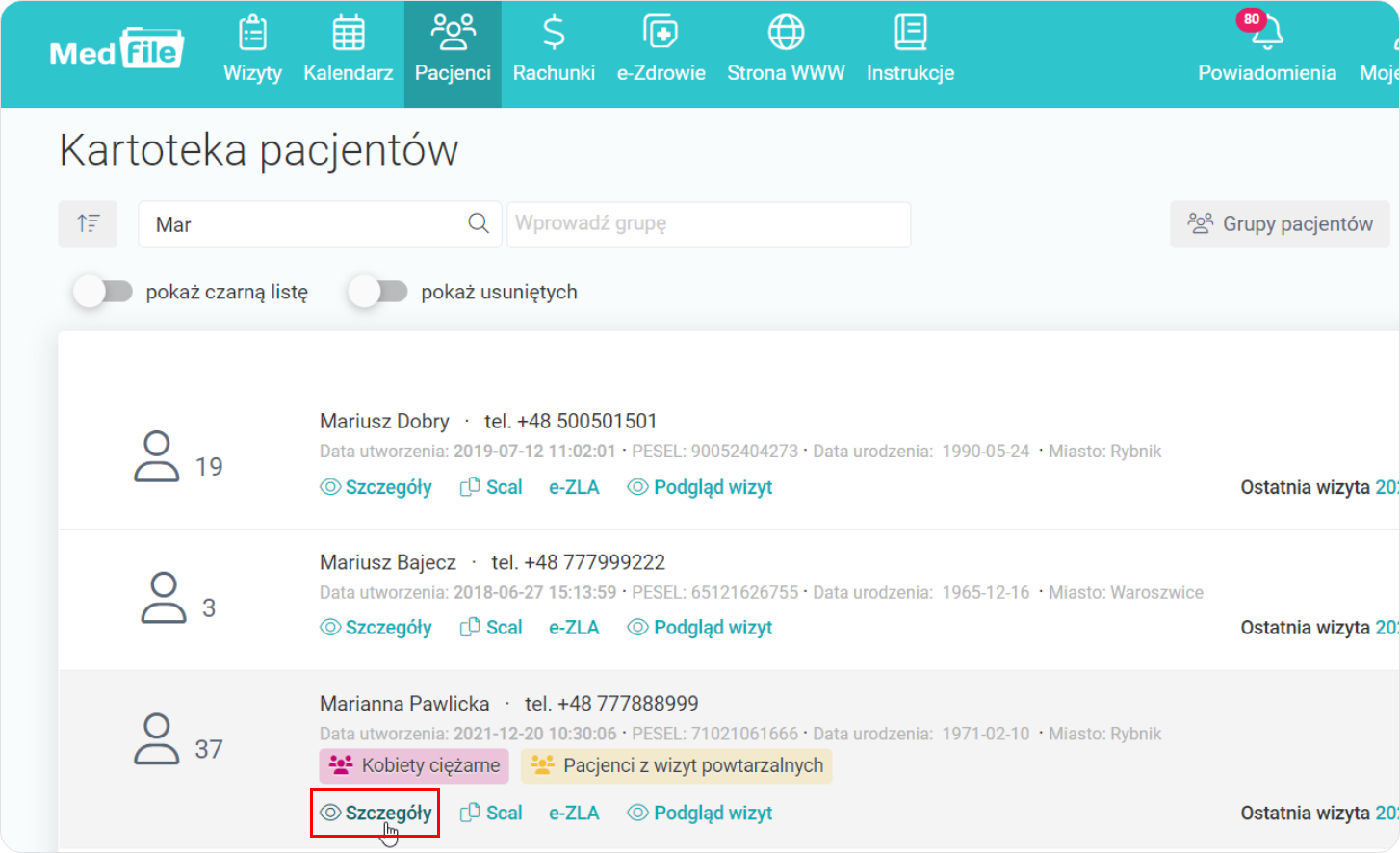Click visit count 37 for Marianna Pawlicka
1400x853 pixels.
[209, 749]
